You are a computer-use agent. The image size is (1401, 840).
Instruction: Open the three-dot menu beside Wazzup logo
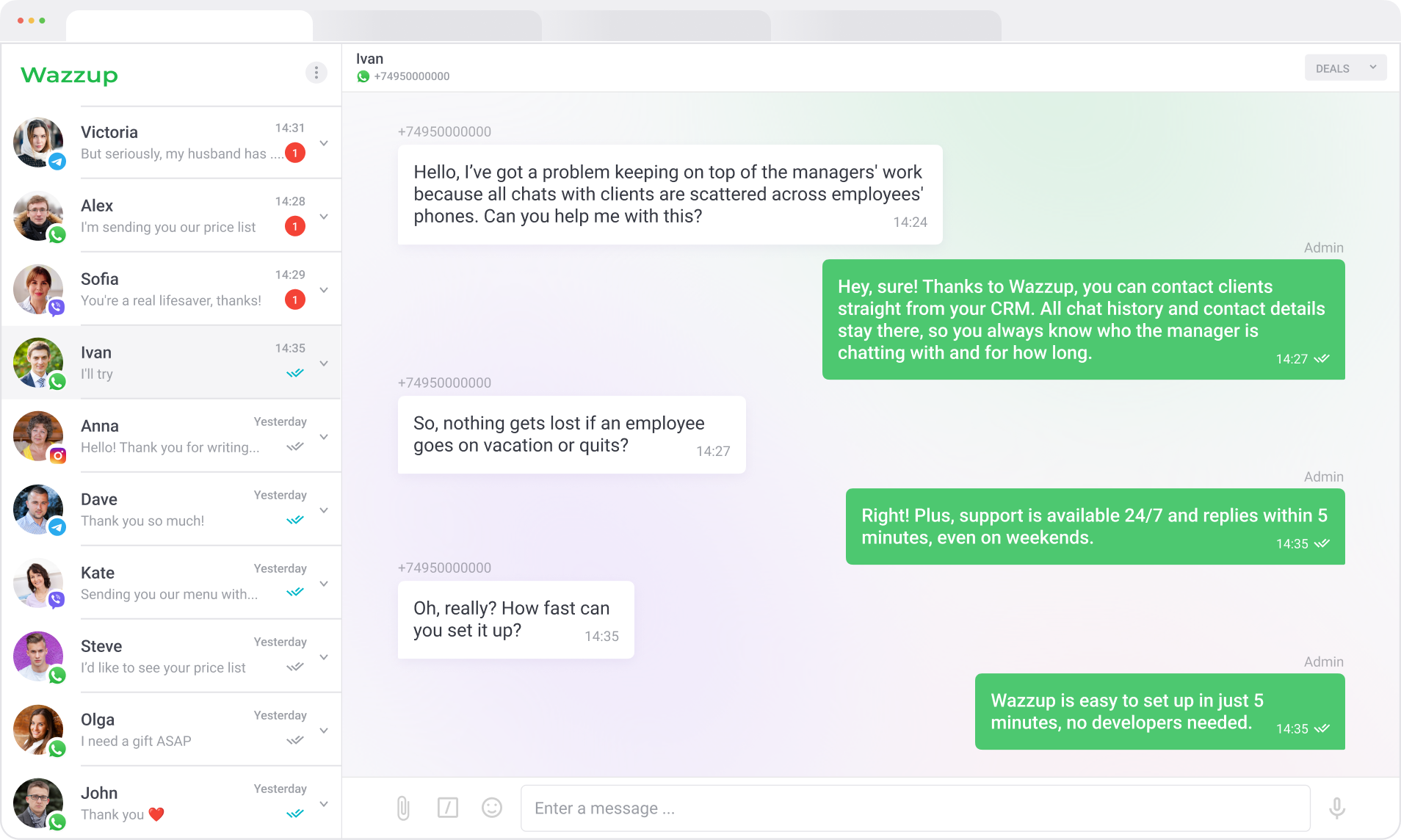pyautogui.click(x=316, y=73)
